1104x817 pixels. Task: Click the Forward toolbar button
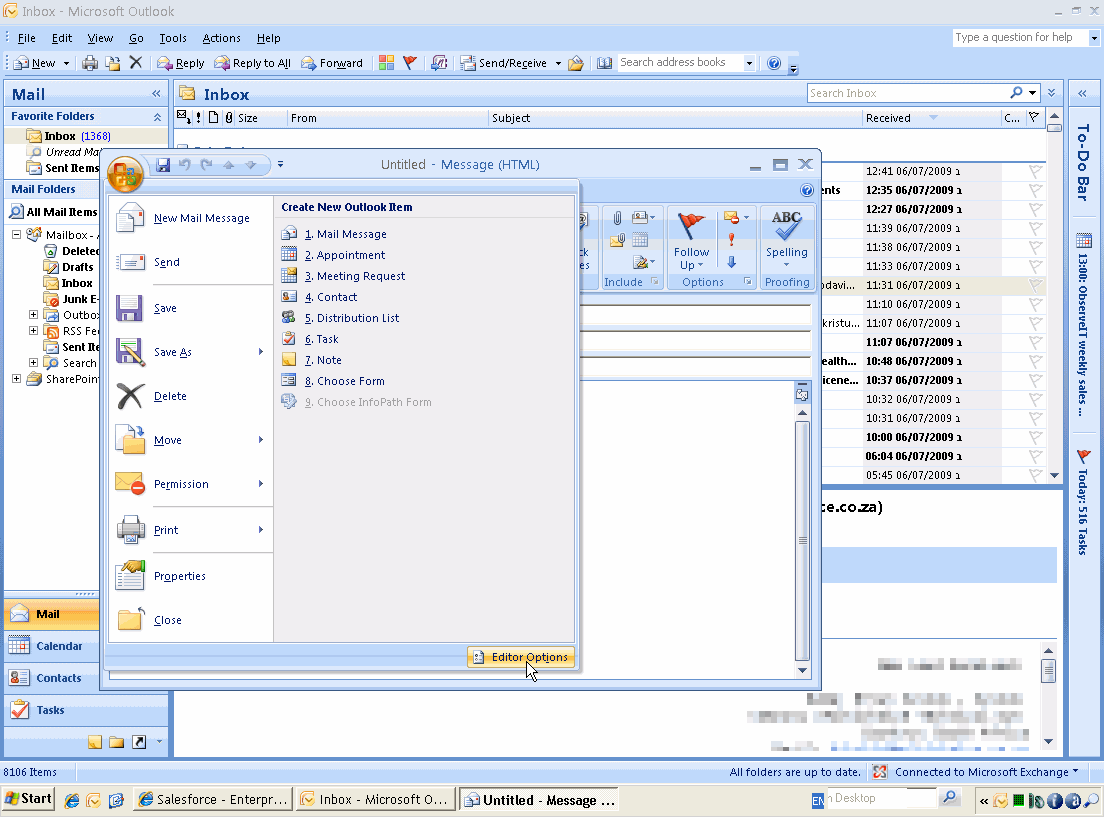332,63
